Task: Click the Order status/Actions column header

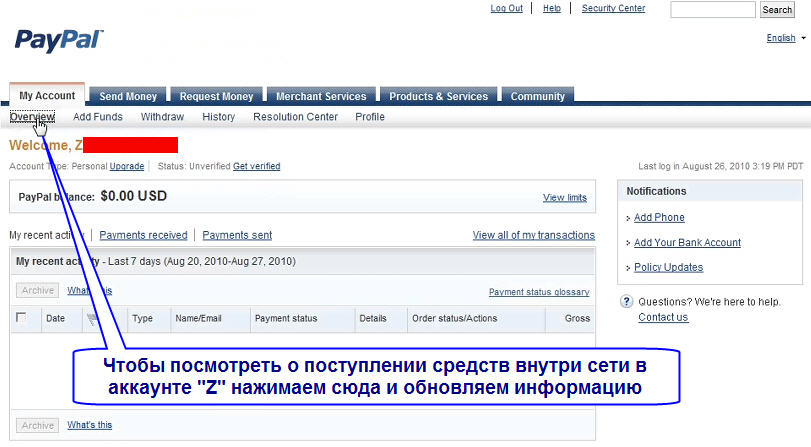Action: 455,319
